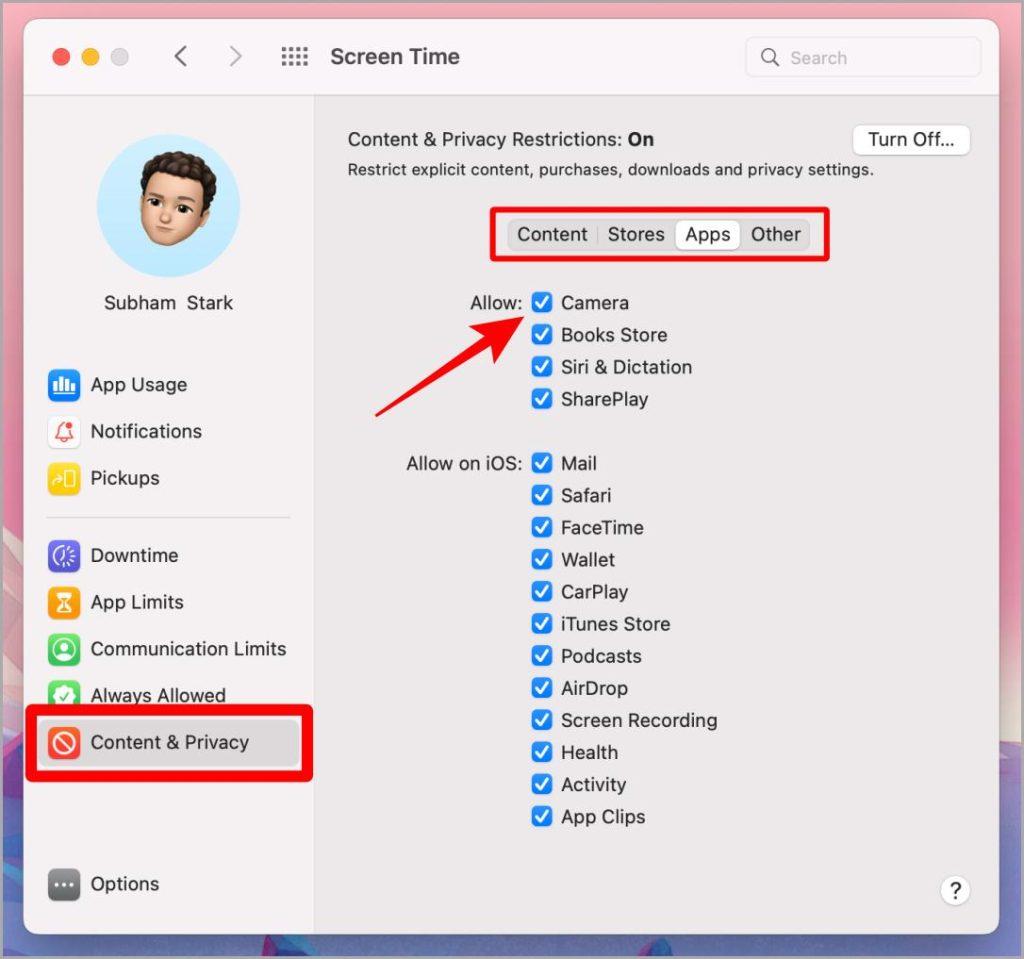Click the Notifications bell icon
This screenshot has width=1024, height=959.
64,431
